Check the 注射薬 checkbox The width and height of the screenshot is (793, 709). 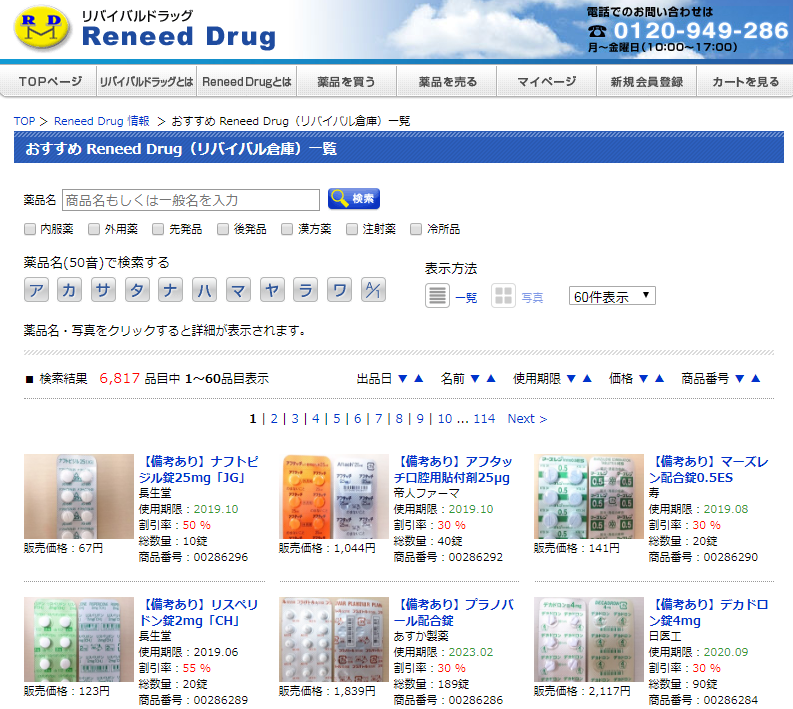tap(352, 229)
